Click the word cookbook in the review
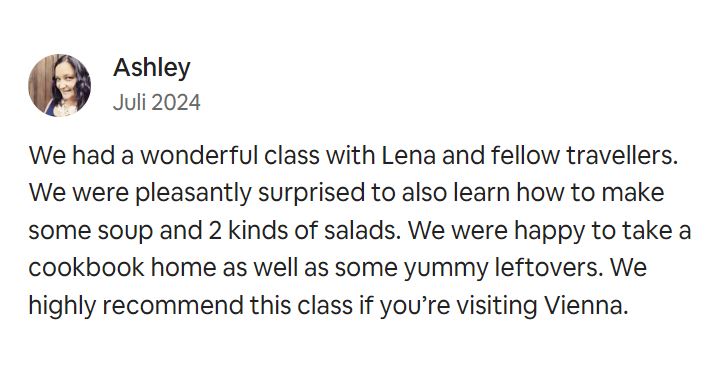The width and height of the screenshot is (724, 379). pyautogui.click(x=86, y=267)
